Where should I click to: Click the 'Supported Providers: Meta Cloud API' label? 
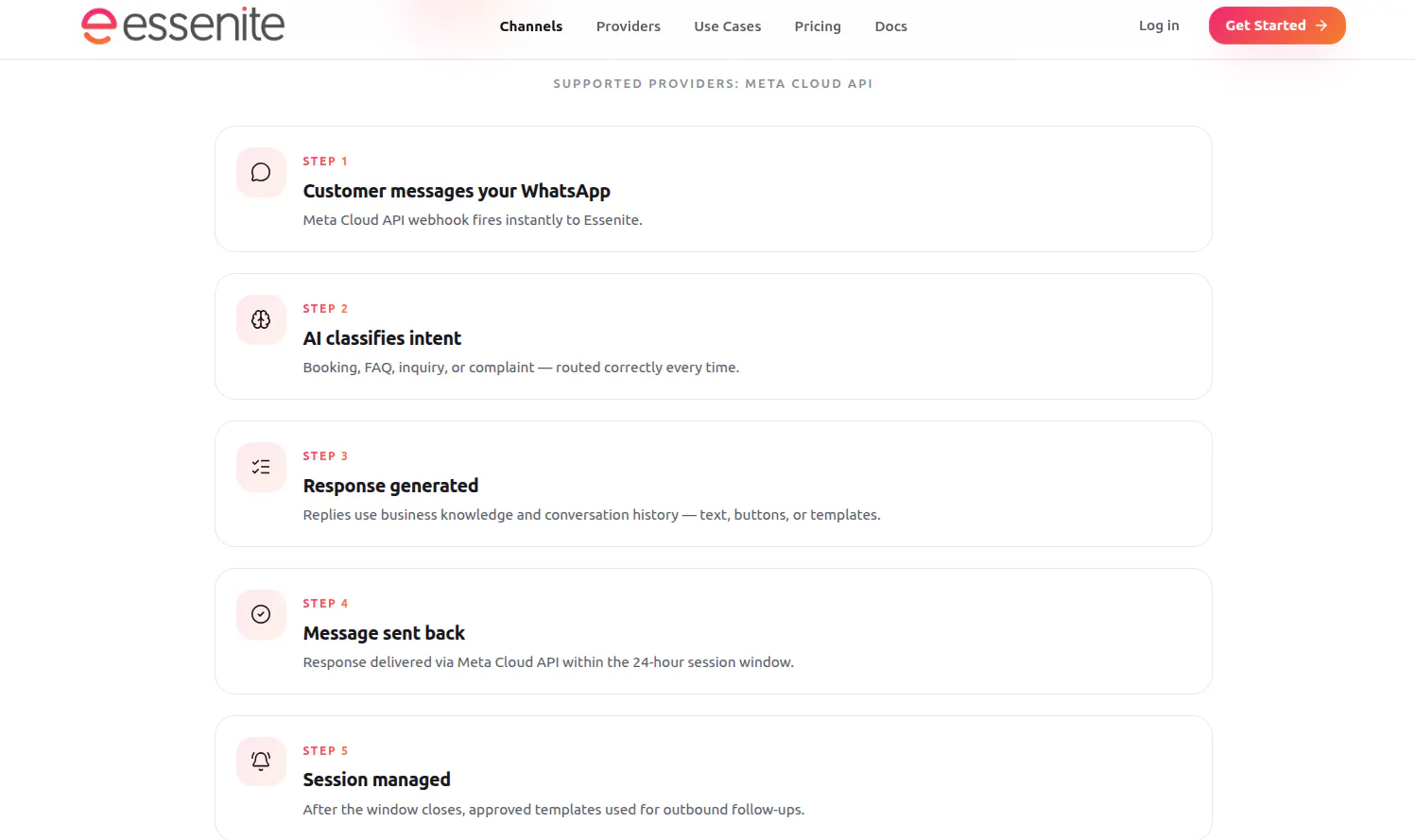713,84
